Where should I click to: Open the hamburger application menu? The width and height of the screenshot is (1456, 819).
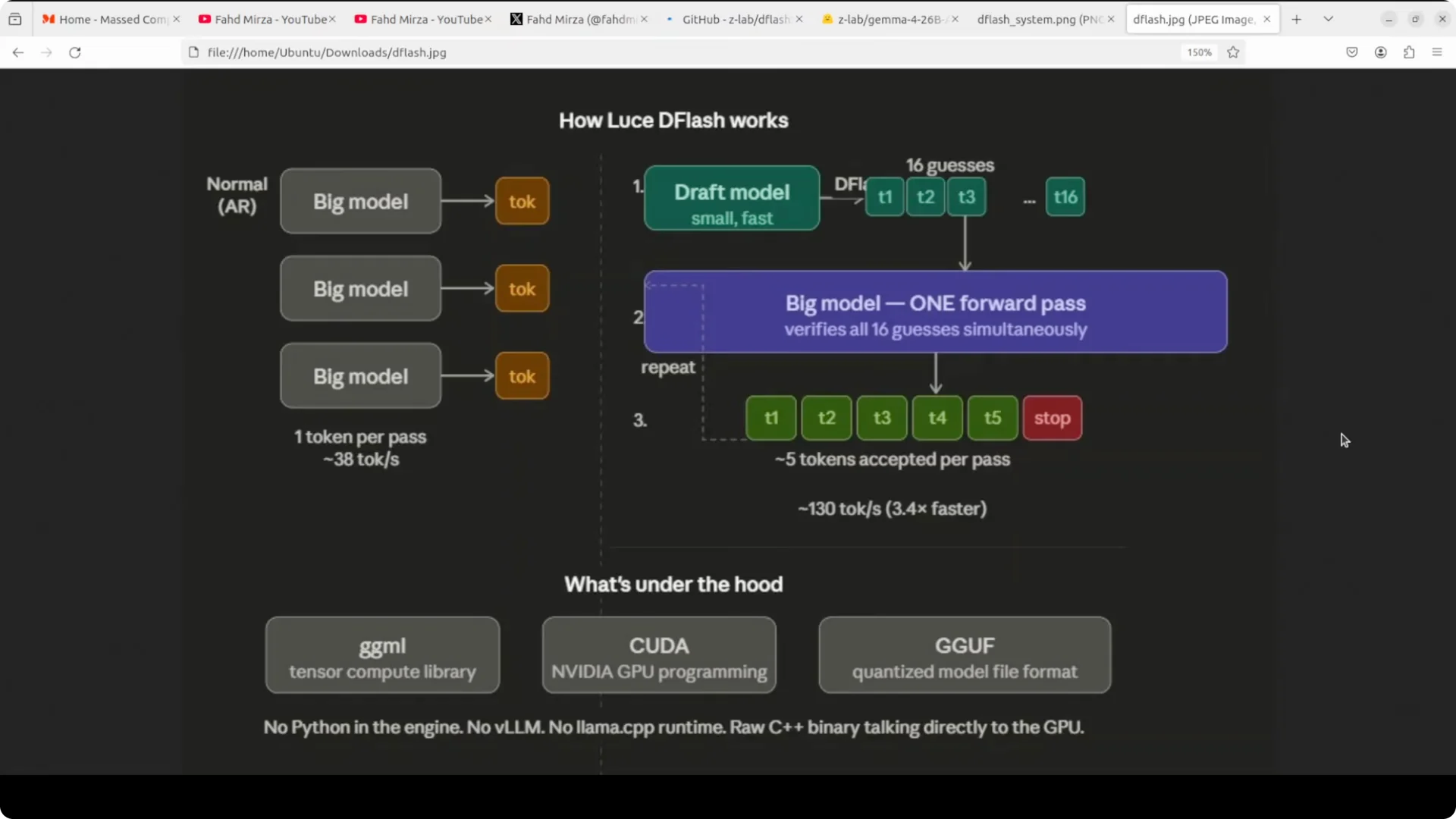coord(1437,52)
